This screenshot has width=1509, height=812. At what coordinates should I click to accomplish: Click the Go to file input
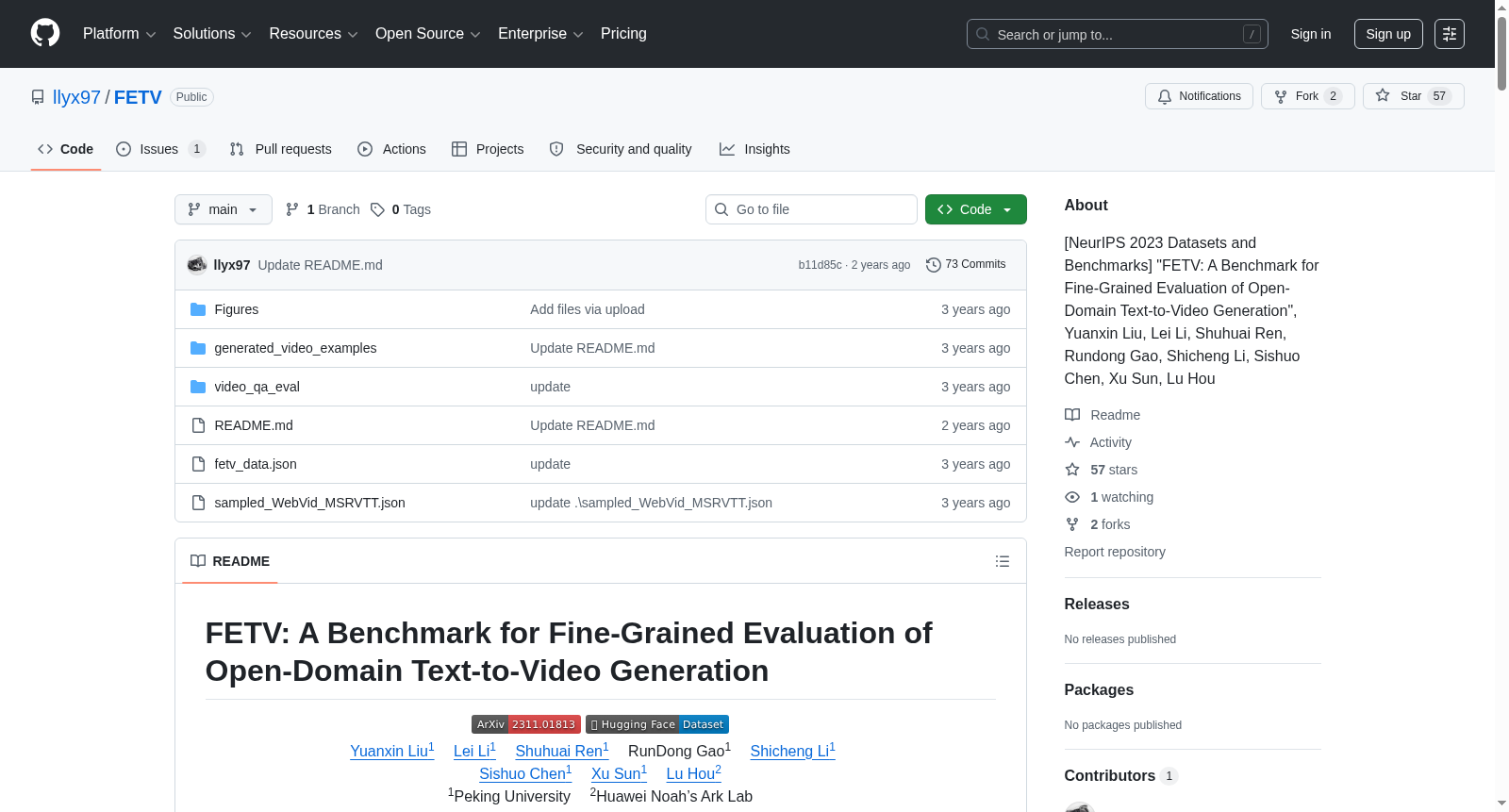tap(811, 209)
